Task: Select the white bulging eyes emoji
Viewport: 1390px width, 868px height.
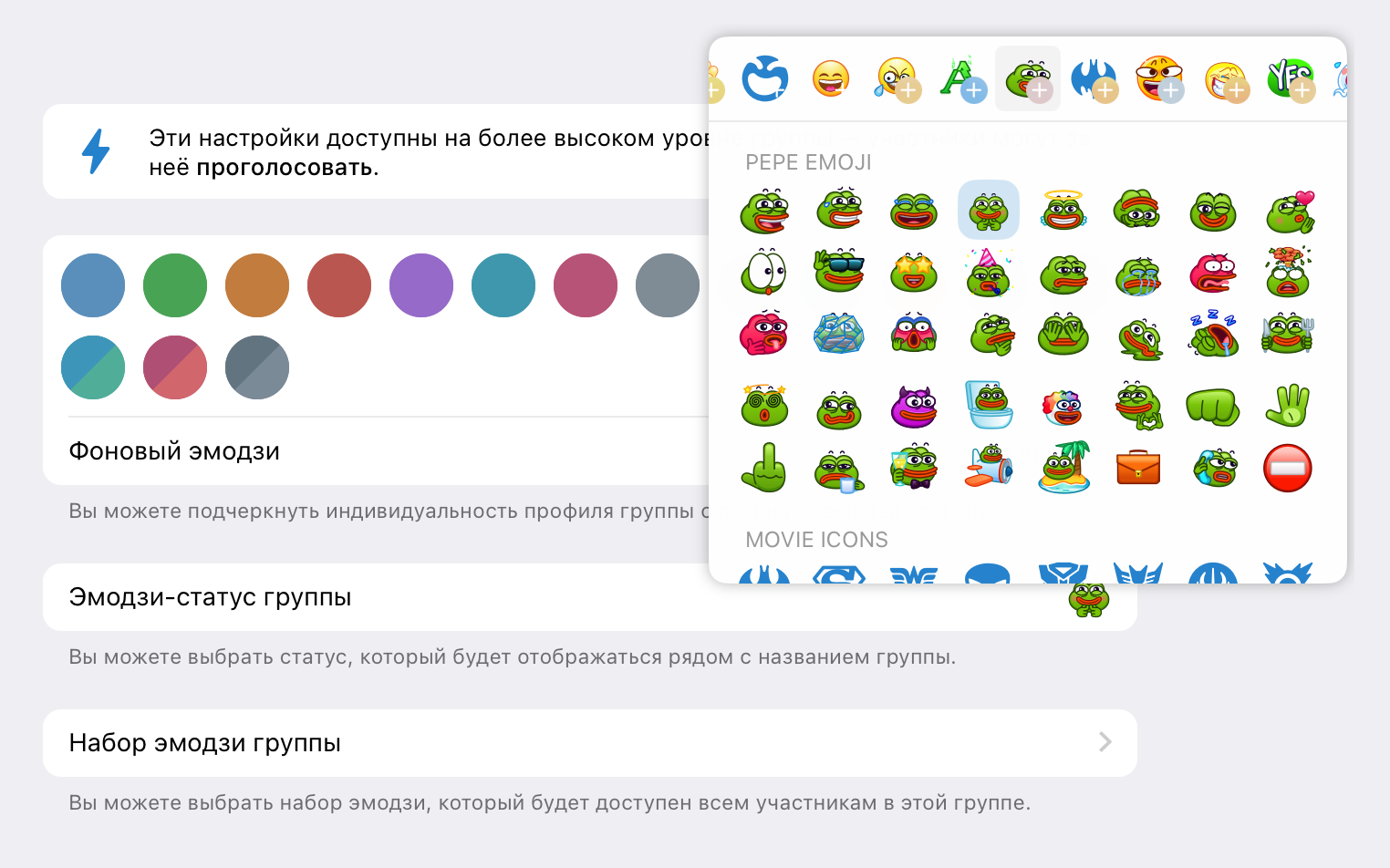Action: pos(764,271)
